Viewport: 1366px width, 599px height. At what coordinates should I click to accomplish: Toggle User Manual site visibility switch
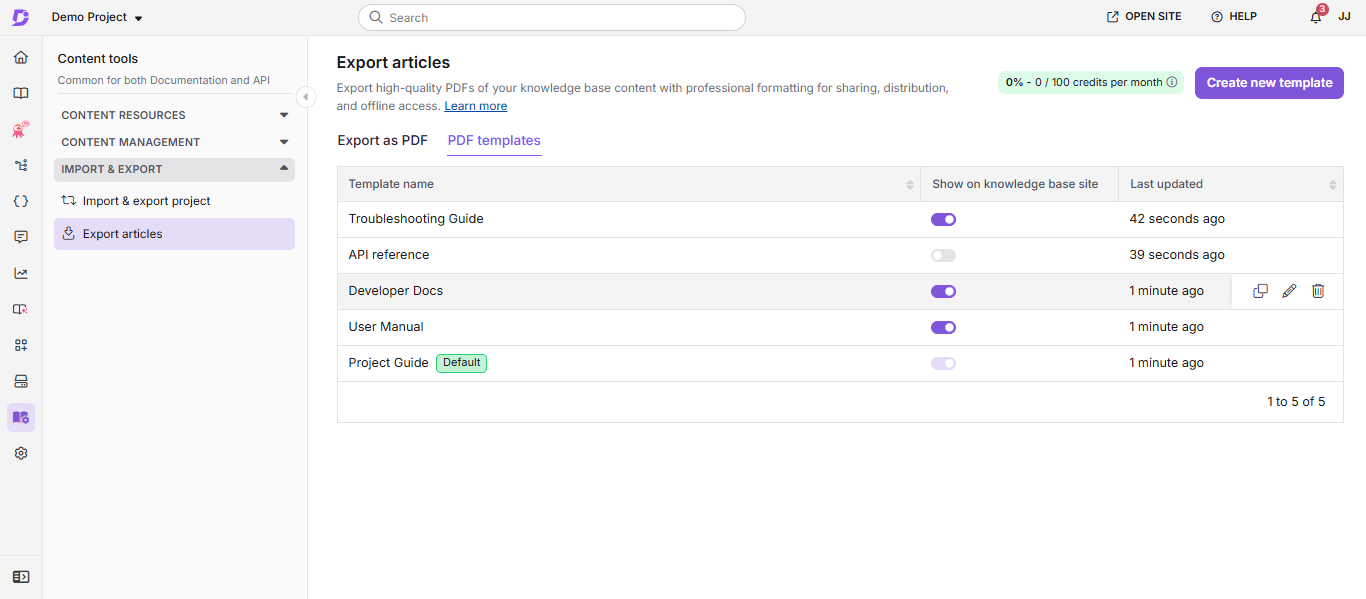click(943, 327)
